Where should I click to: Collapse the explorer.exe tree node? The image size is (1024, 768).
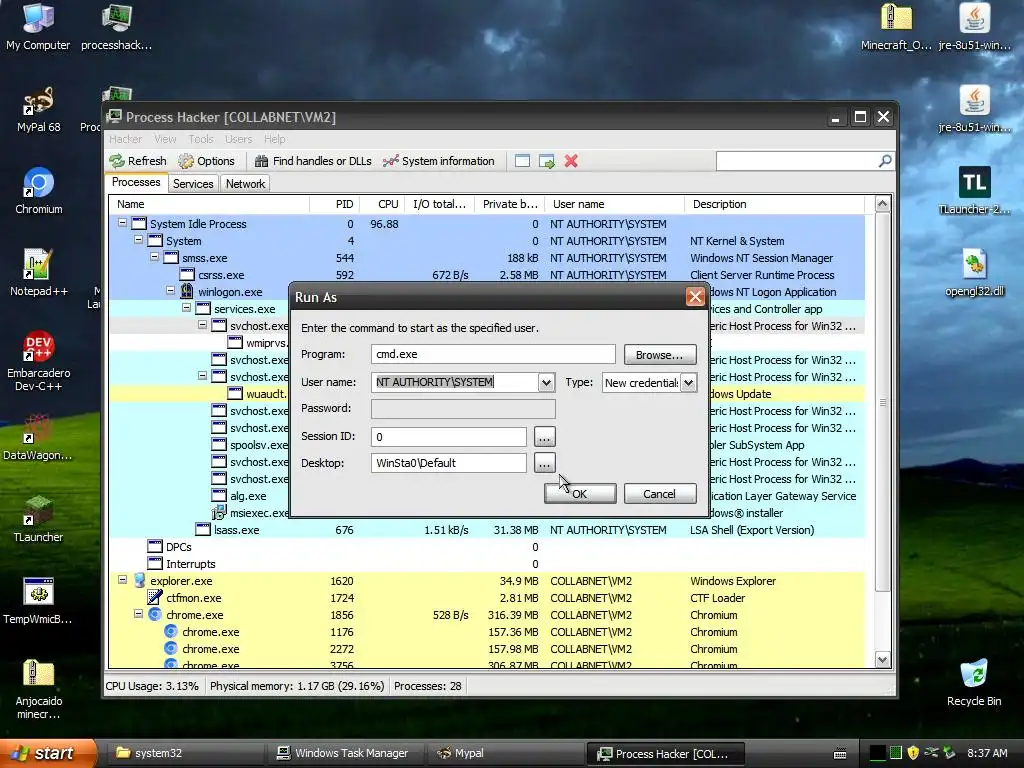122,579
